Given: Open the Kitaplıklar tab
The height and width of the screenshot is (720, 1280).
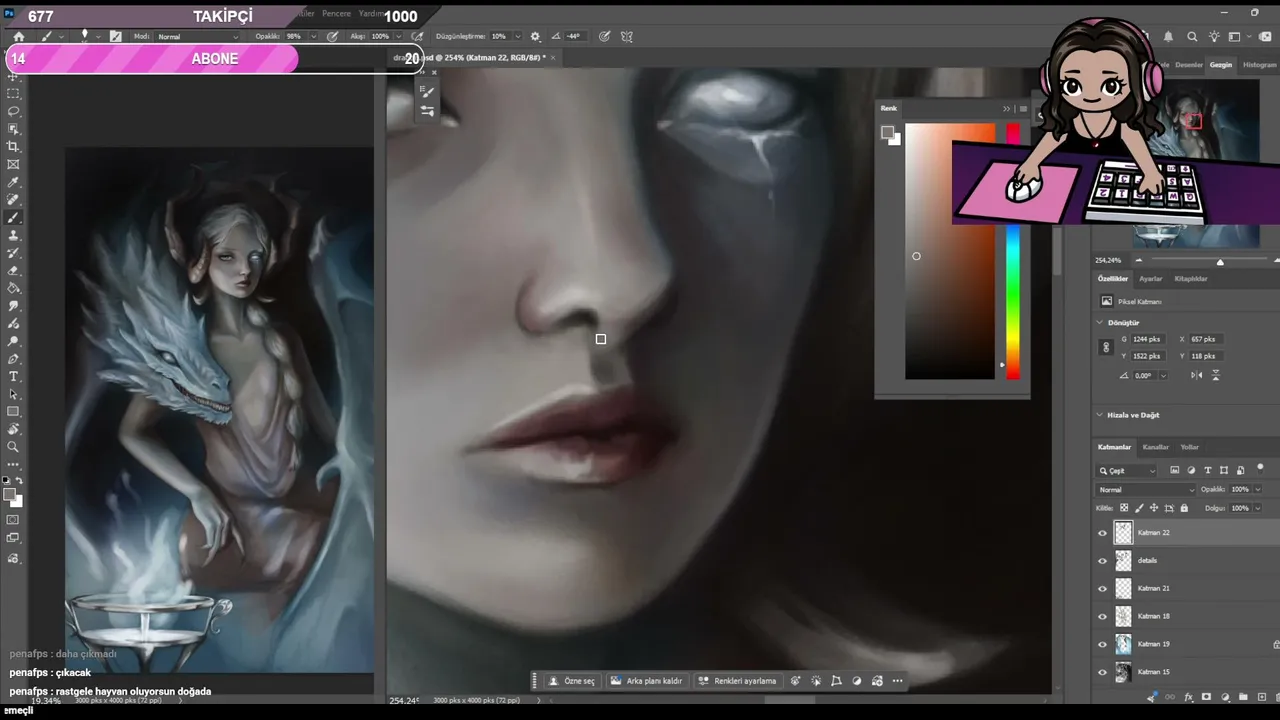Looking at the screenshot, I should [1191, 279].
